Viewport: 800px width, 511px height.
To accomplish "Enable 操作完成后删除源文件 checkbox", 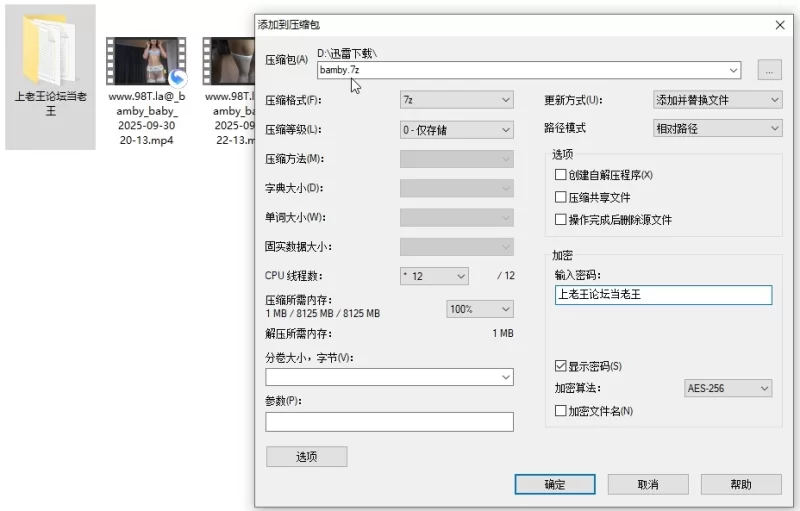I will coord(560,220).
